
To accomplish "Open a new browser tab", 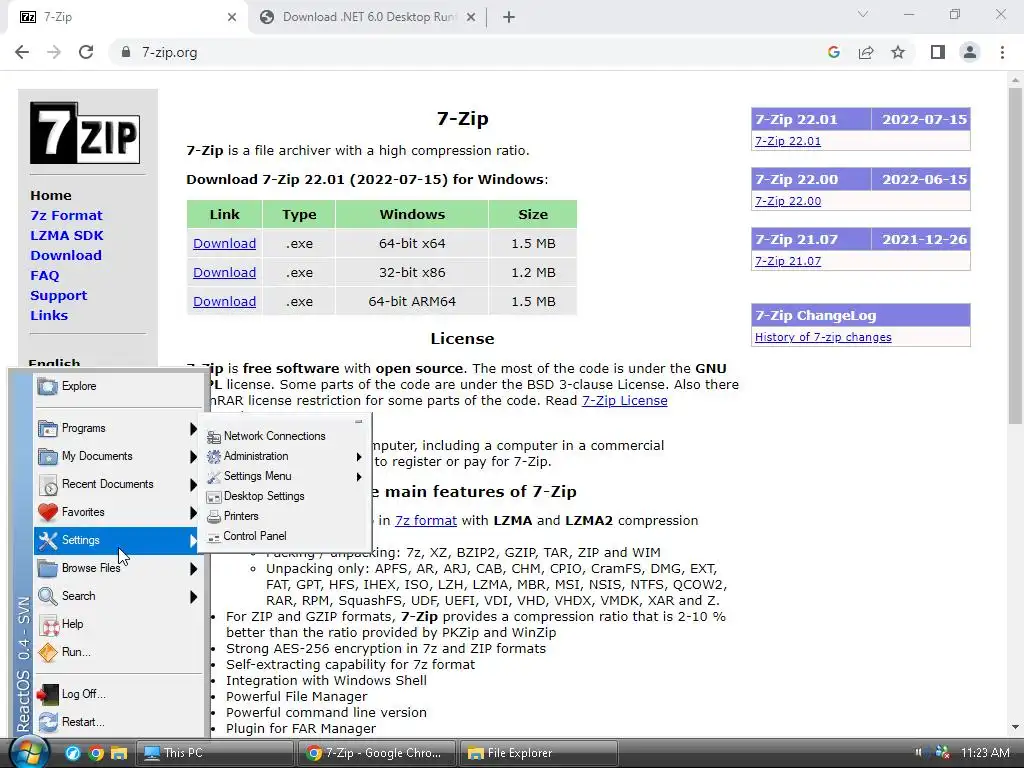I will click(x=509, y=18).
